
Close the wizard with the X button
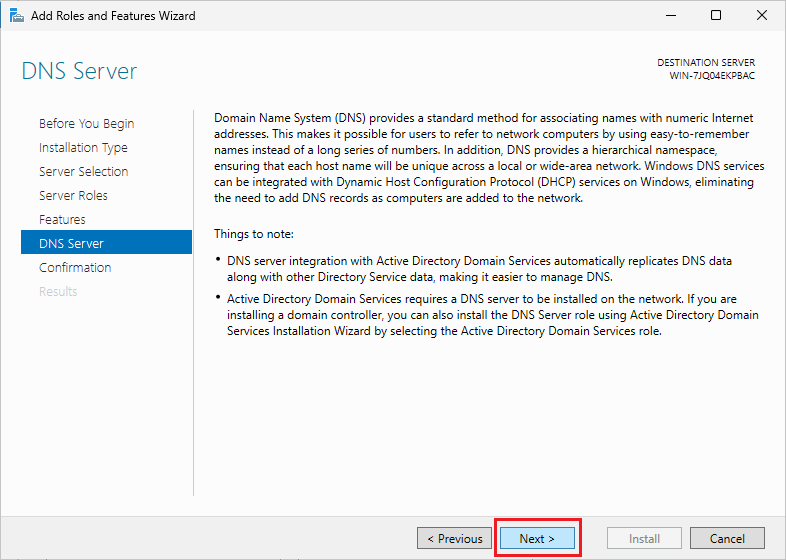762,16
